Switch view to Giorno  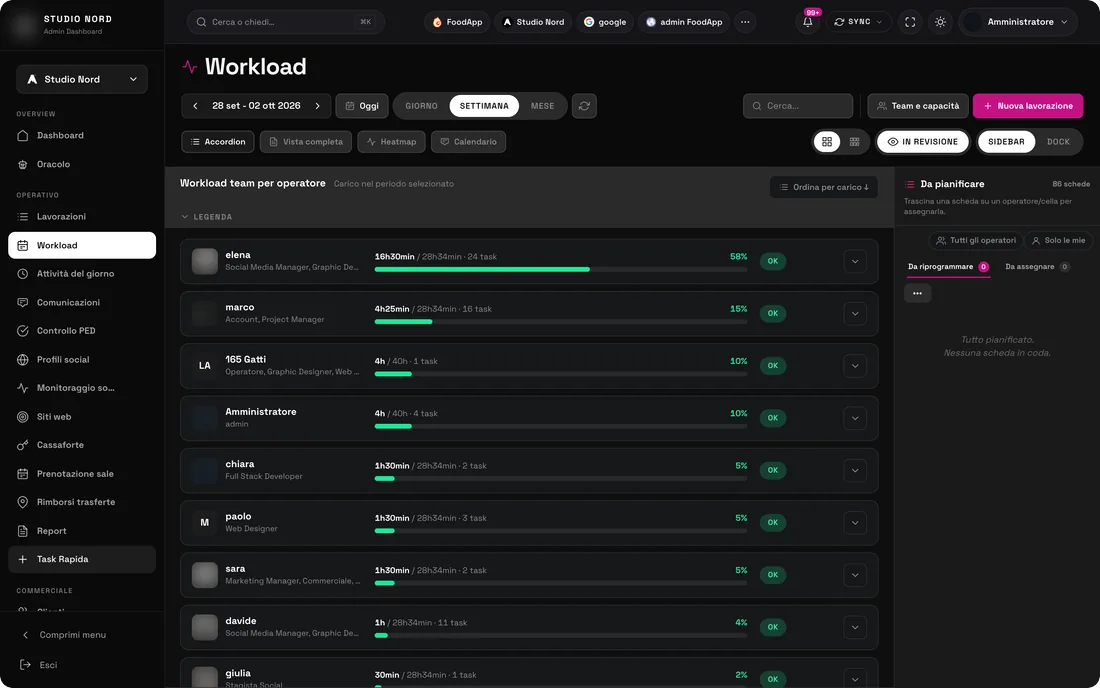click(x=422, y=106)
